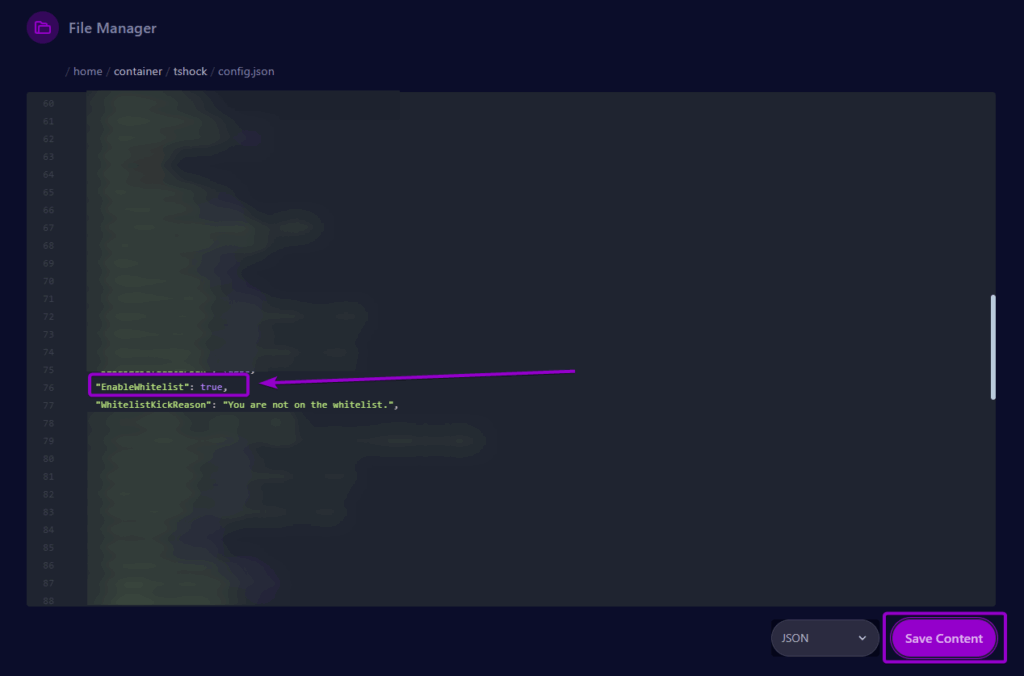
Task: Open the home breadcrumb link
Action: (x=88, y=71)
